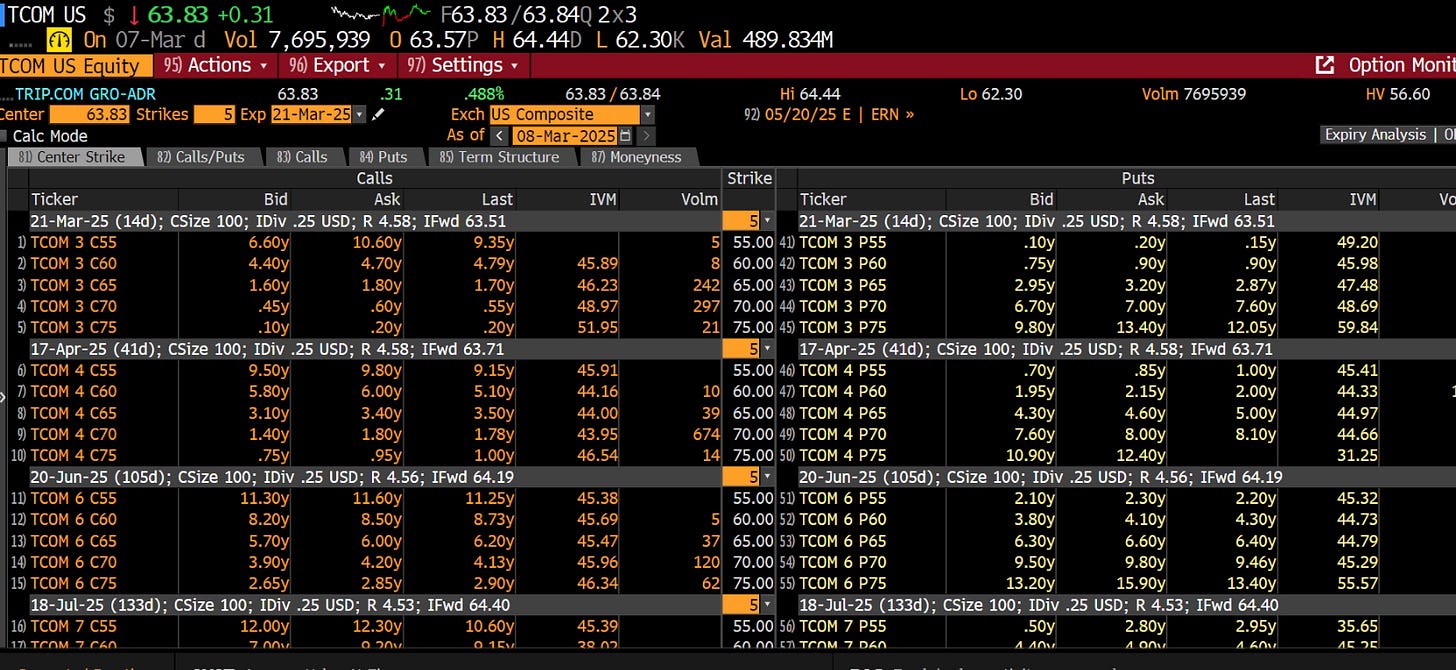Expand the Exp date dropdown arrow
1456x670 pixels.
coord(360,115)
